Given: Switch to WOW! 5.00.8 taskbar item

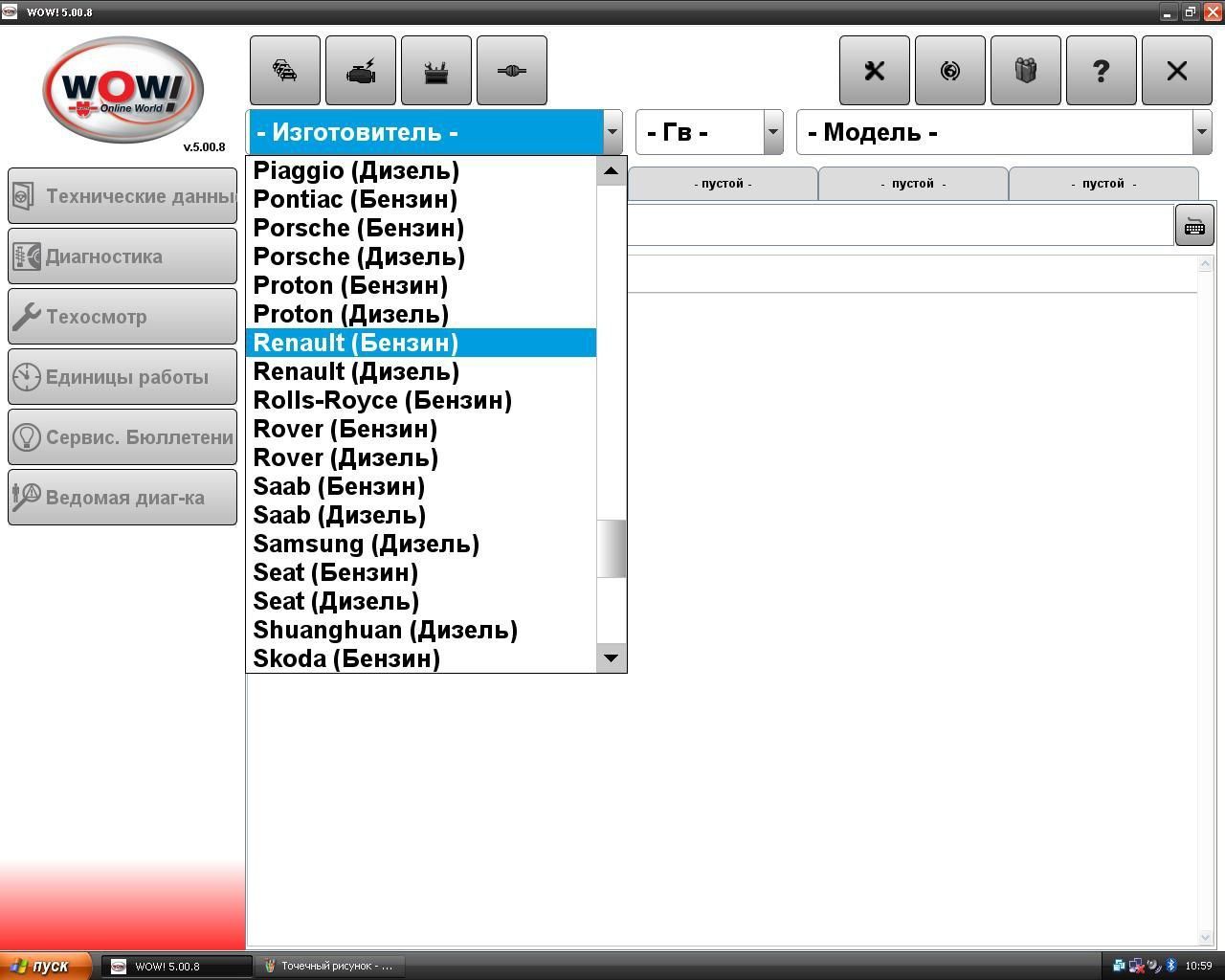Looking at the screenshot, I should pyautogui.click(x=177, y=966).
